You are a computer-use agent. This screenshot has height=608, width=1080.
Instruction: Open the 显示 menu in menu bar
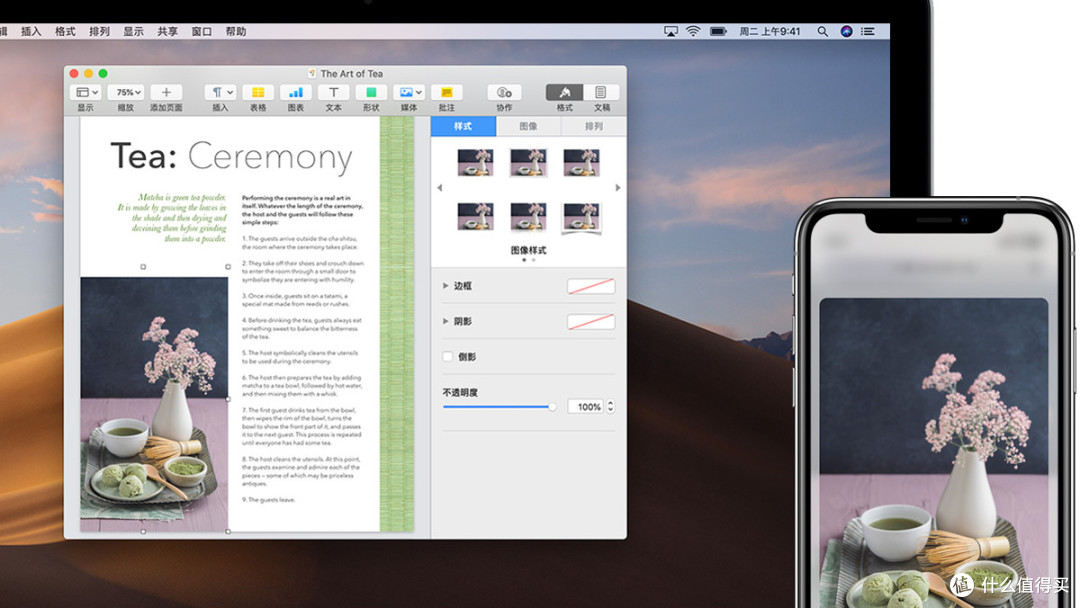[x=133, y=32]
